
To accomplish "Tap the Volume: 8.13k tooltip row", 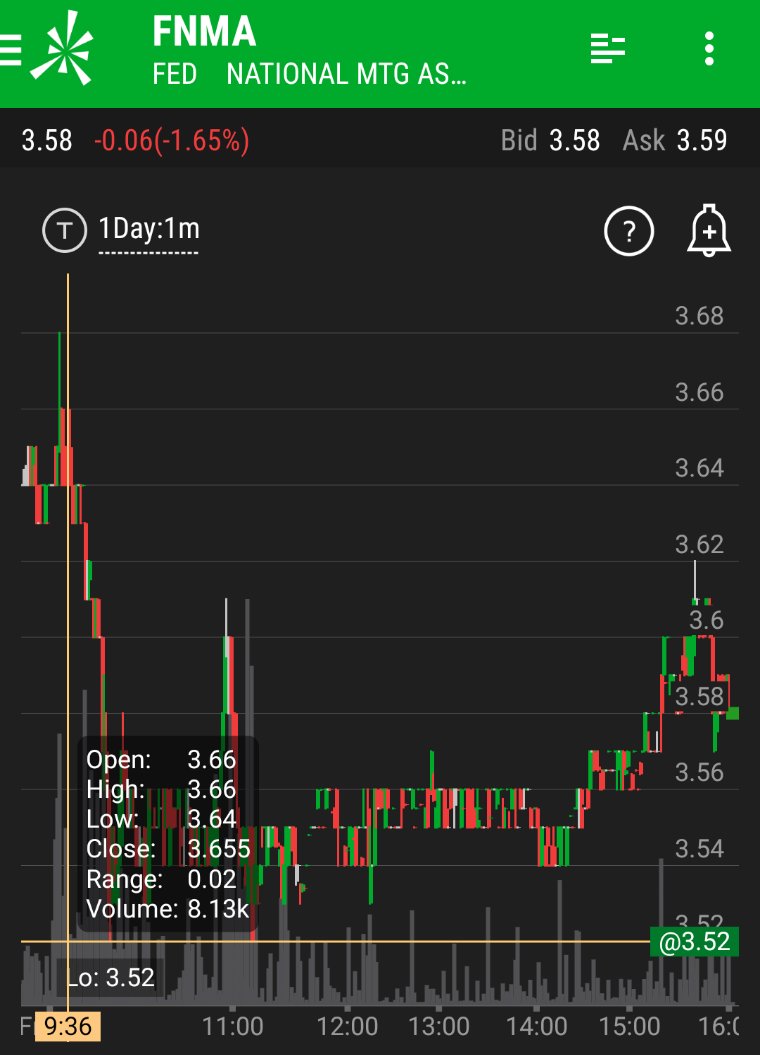I will (x=167, y=909).
